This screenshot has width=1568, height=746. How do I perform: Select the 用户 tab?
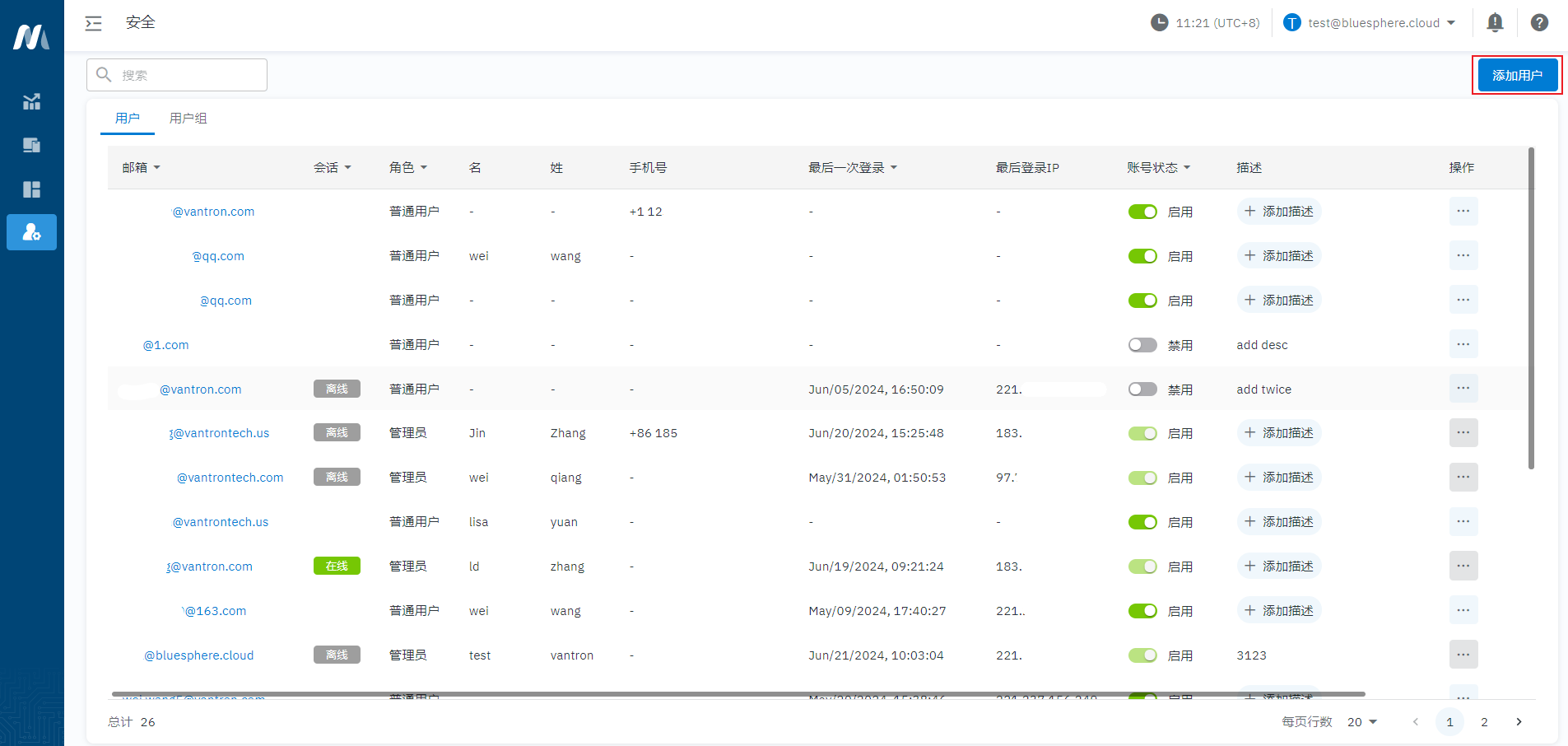pos(128,119)
